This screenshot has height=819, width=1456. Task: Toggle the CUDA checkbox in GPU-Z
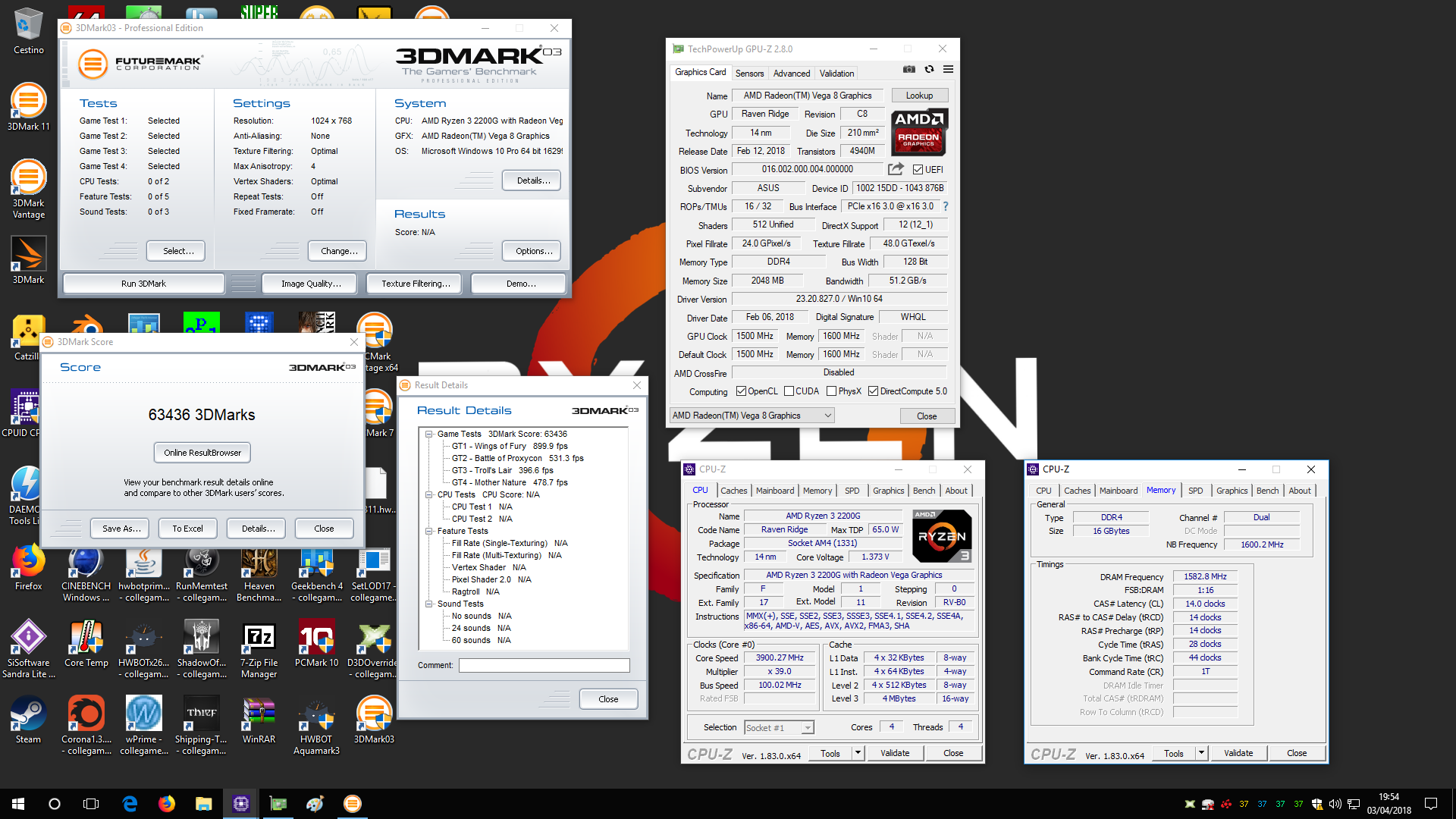click(789, 391)
